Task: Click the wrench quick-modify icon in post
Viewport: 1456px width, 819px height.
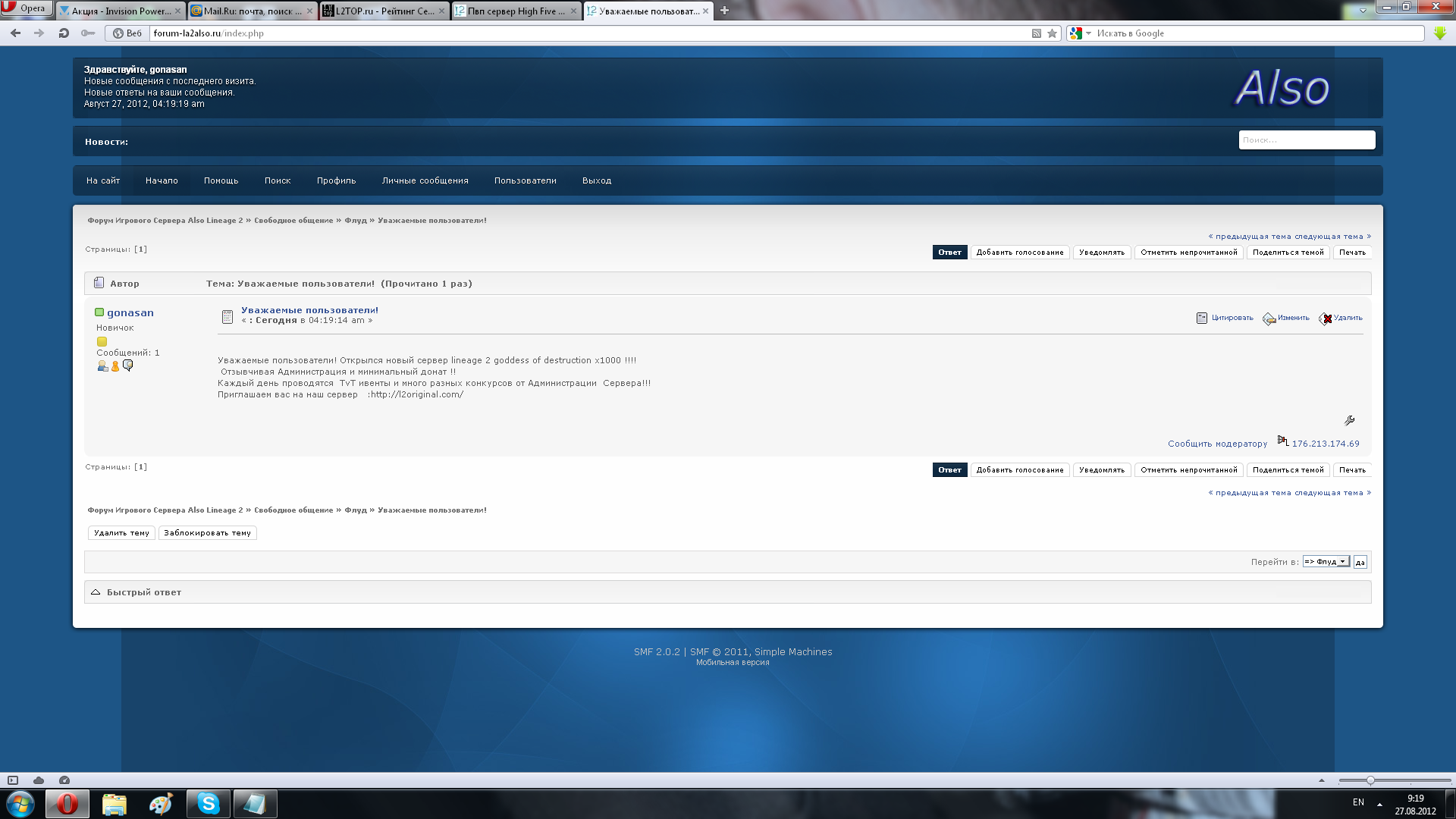Action: tap(1349, 420)
